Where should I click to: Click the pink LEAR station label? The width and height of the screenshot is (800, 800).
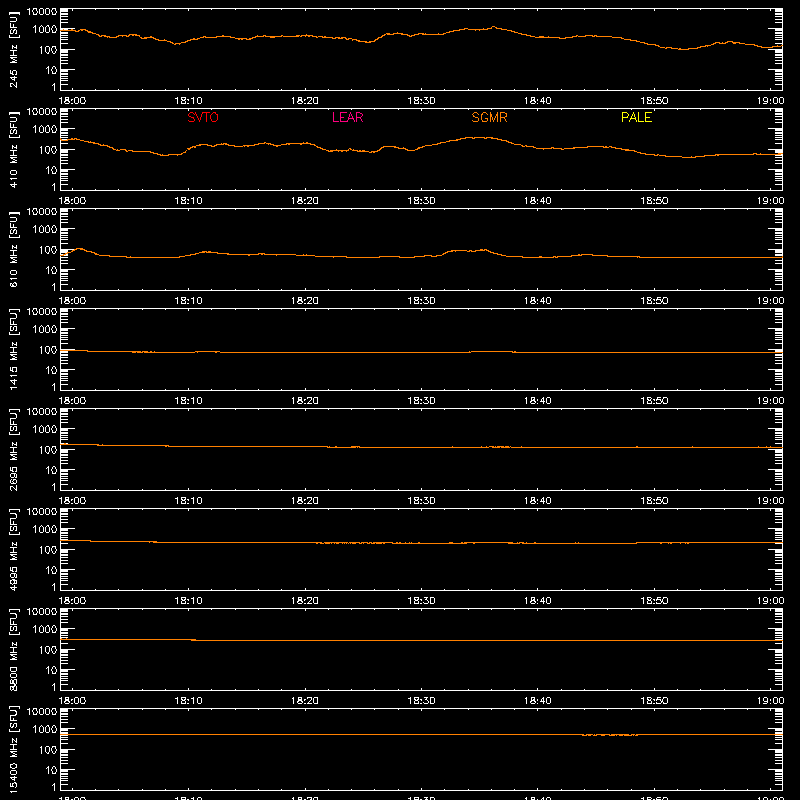(x=347, y=117)
